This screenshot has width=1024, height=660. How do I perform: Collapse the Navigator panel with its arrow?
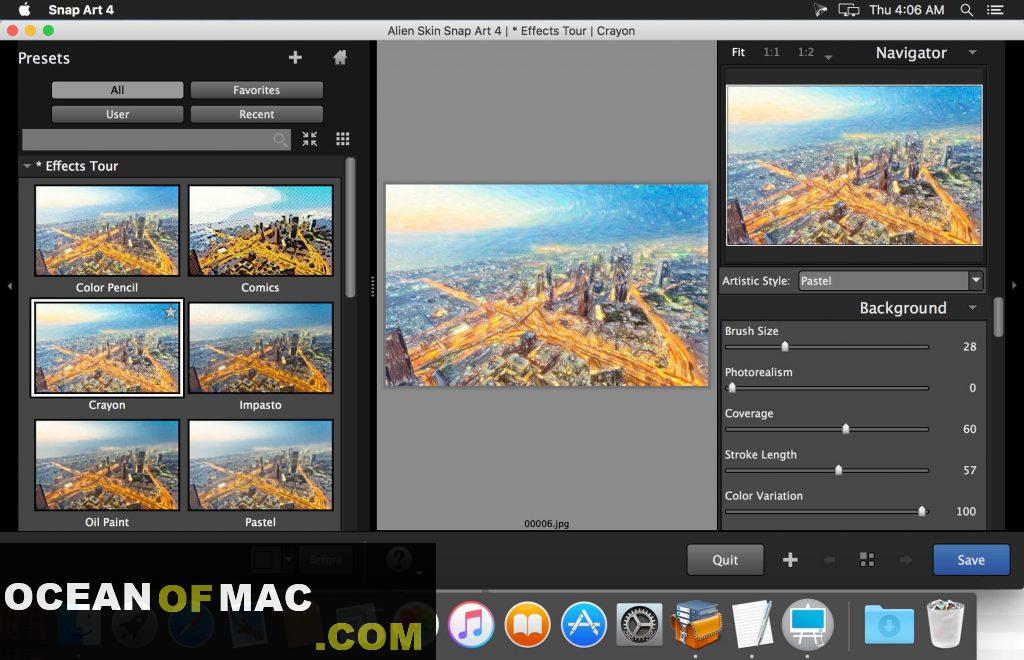click(972, 52)
